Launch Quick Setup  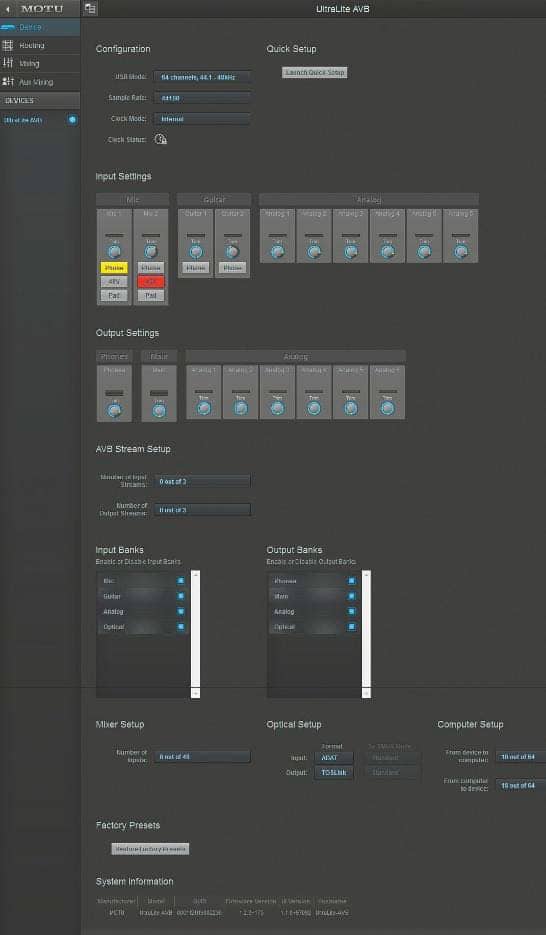click(314, 73)
